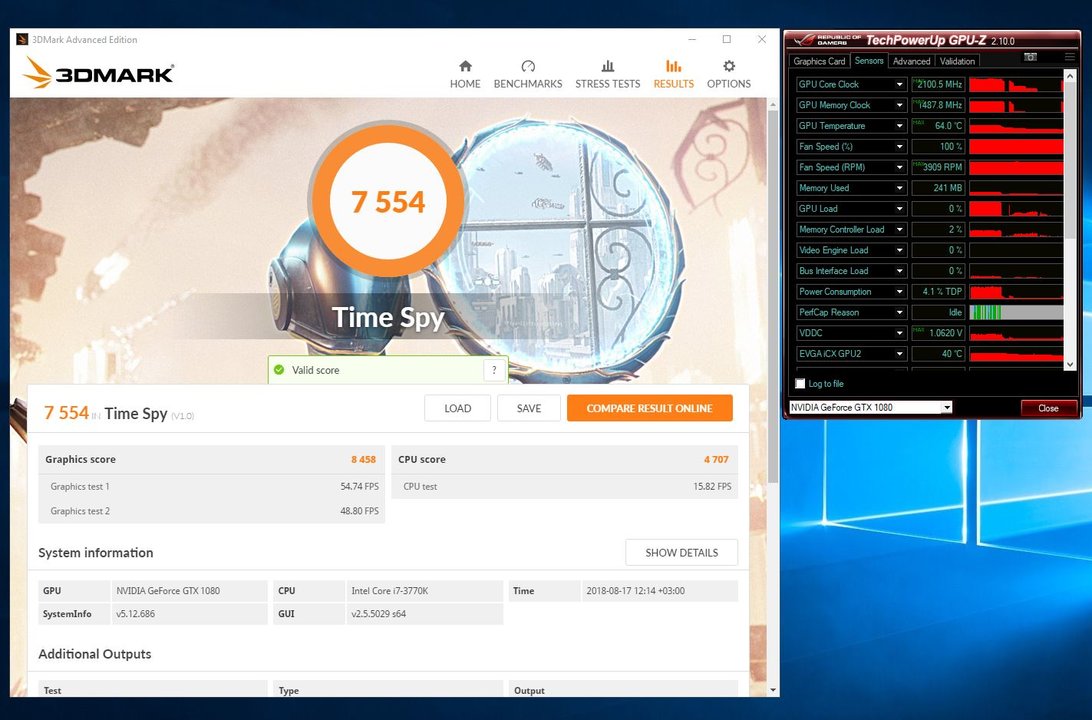
Task: Click the 3909 RPM fan speed reading
Action: [938, 167]
